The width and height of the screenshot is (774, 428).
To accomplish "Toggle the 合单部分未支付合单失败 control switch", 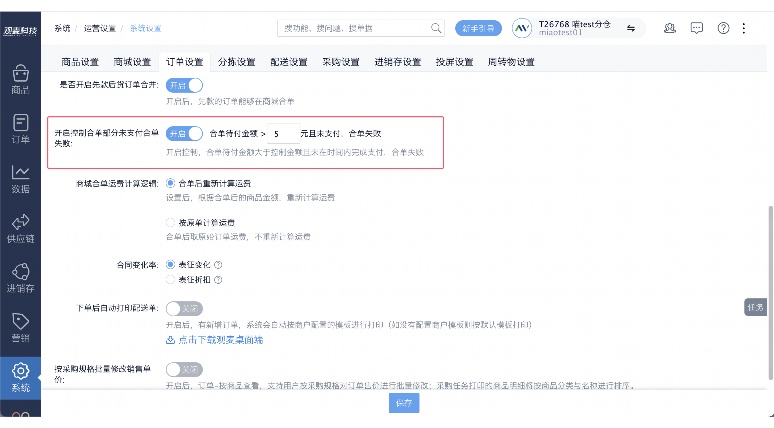I will (184, 133).
